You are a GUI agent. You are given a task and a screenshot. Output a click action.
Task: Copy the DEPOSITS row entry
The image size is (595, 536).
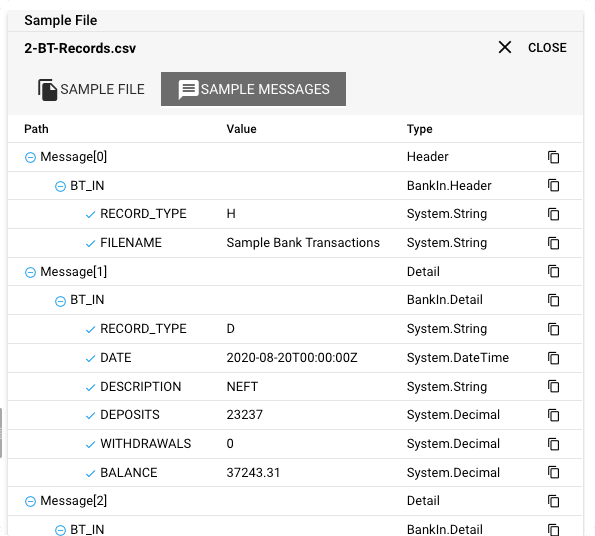point(553,415)
